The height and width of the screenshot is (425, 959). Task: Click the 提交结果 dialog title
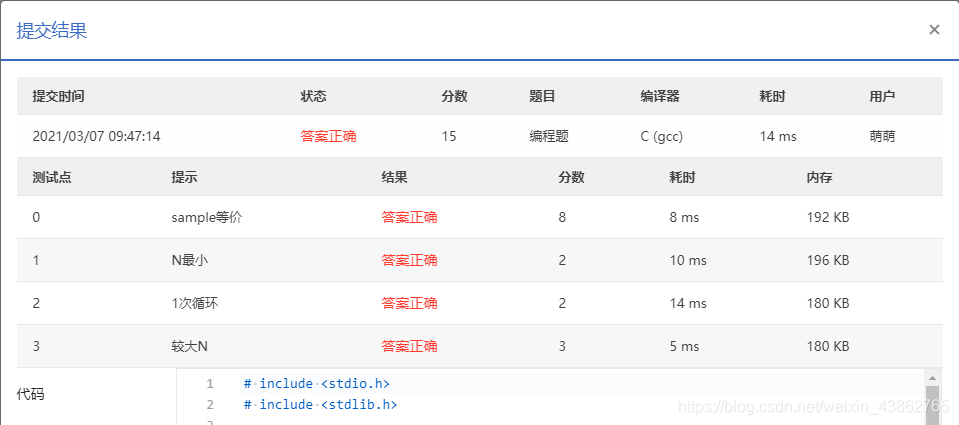[x=52, y=31]
